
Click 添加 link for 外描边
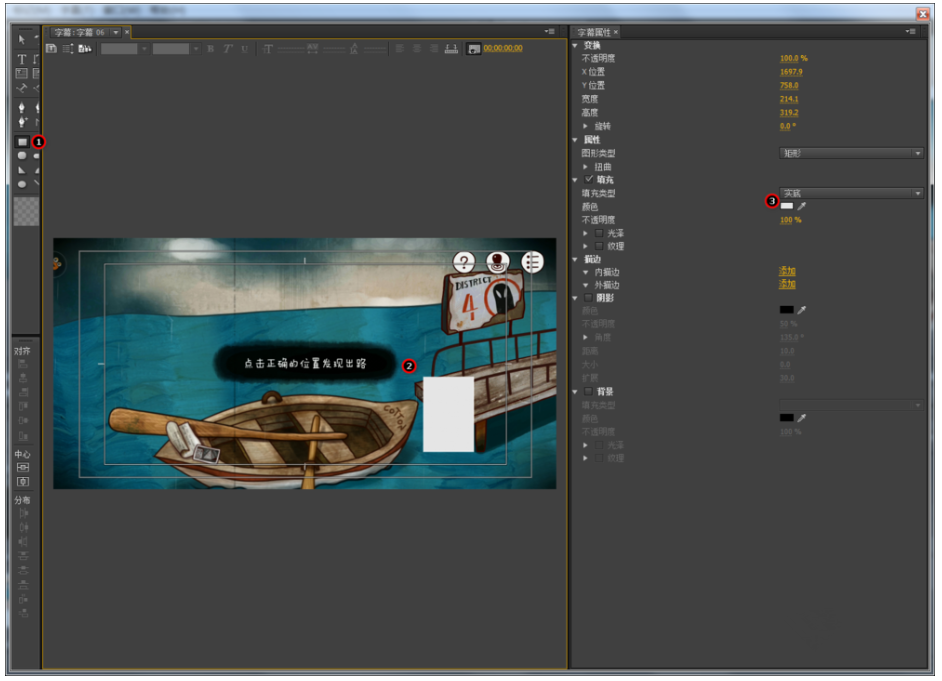tap(787, 284)
